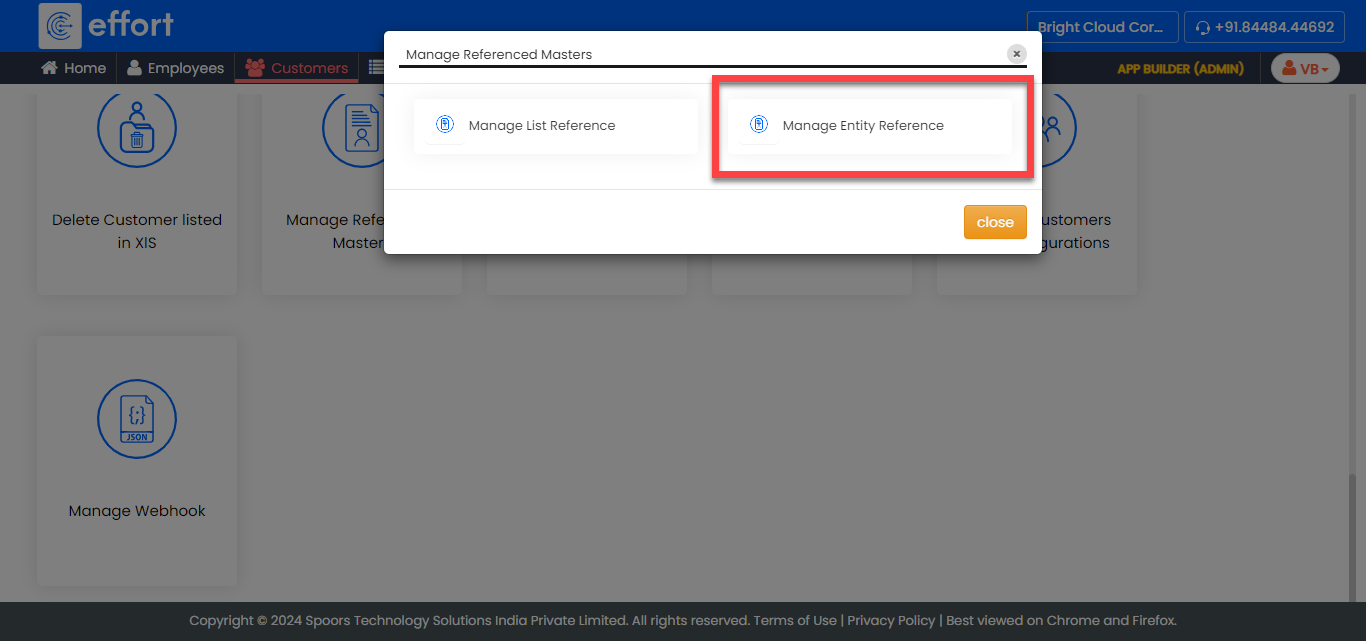Click the Manage Entity Reference icon
This screenshot has height=641, width=1366.
[x=759, y=125]
